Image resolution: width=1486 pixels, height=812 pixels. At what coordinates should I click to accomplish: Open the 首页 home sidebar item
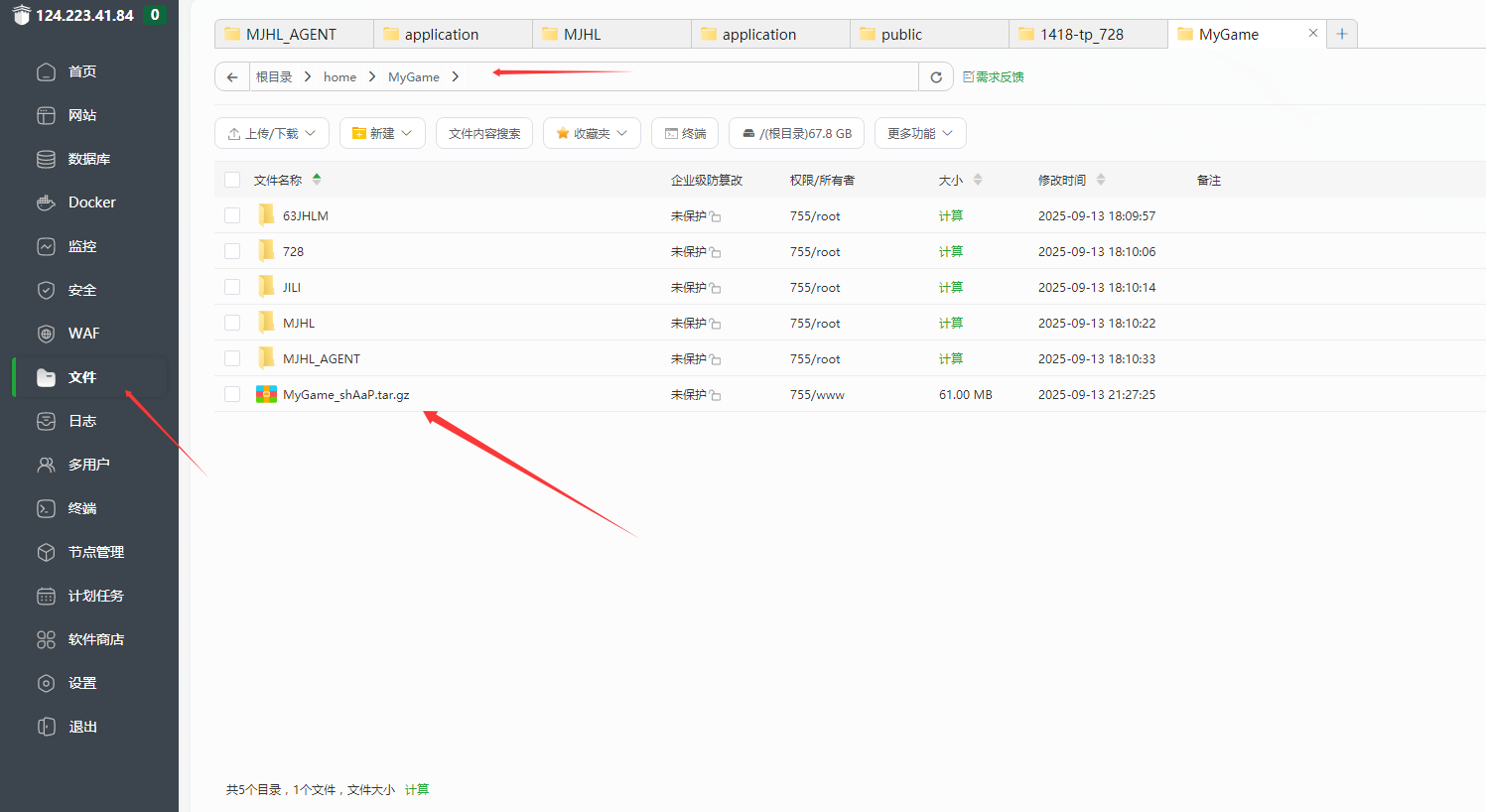(88, 71)
